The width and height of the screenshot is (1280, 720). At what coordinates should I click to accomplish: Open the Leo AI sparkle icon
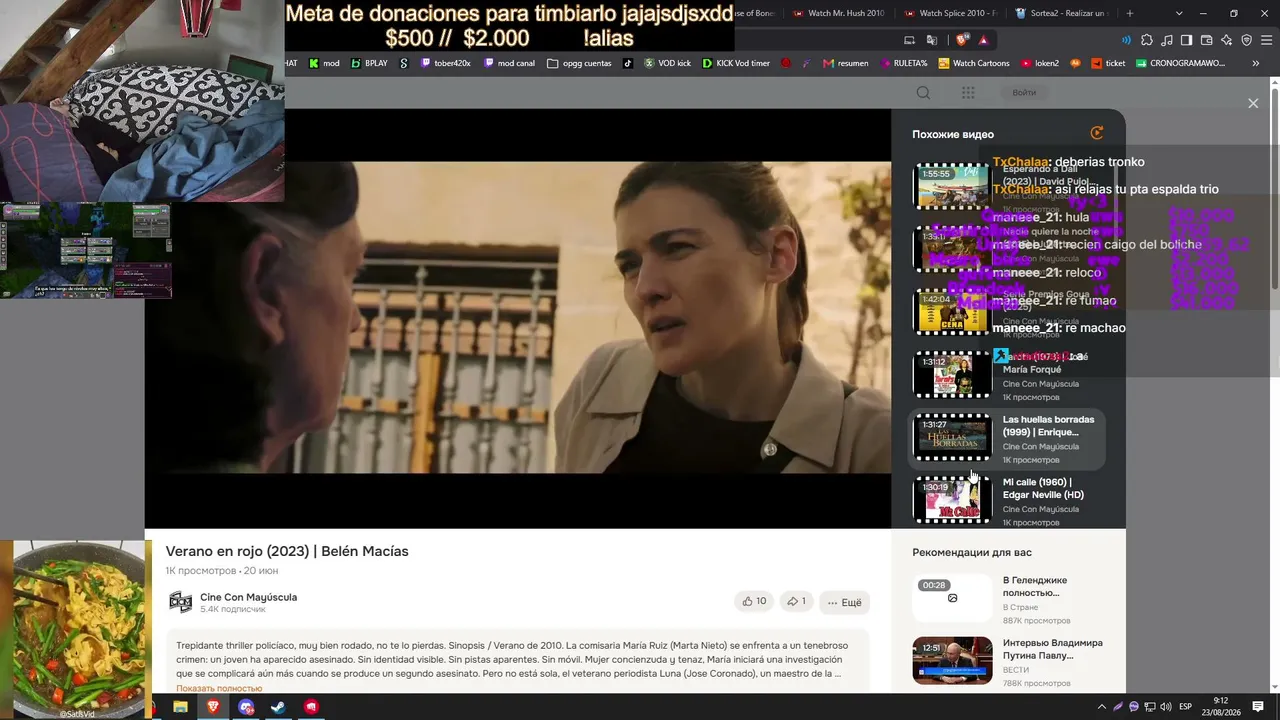pos(1227,40)
